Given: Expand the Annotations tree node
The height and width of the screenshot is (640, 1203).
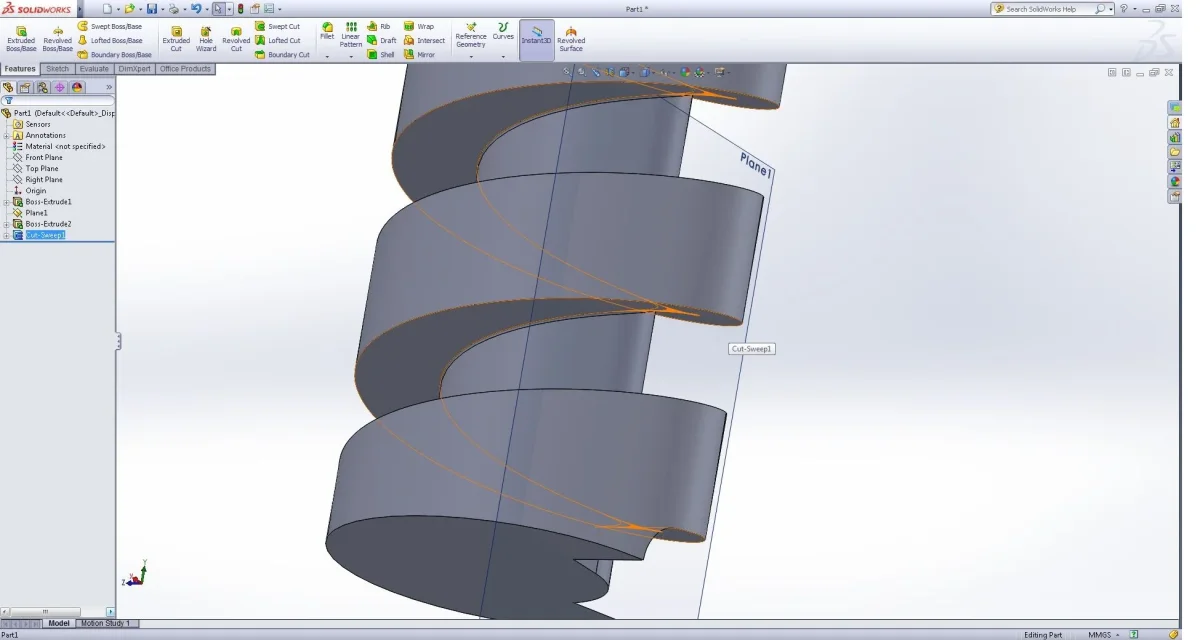Looking at the screenshot, I should pyautogui.click(x=7, y=136).
